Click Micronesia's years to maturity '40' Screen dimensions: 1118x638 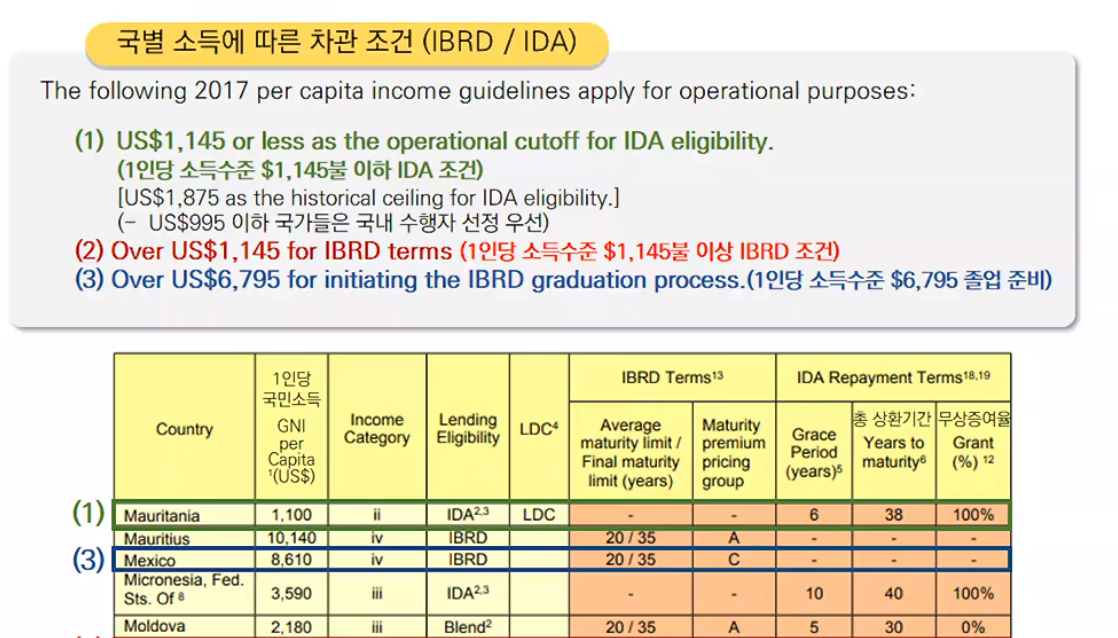click(x=893, y=593)
